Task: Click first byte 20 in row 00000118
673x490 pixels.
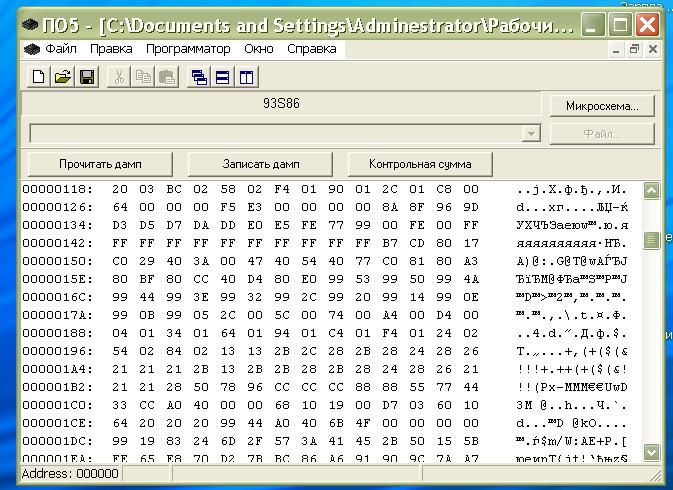Action: tap(120, 189)
